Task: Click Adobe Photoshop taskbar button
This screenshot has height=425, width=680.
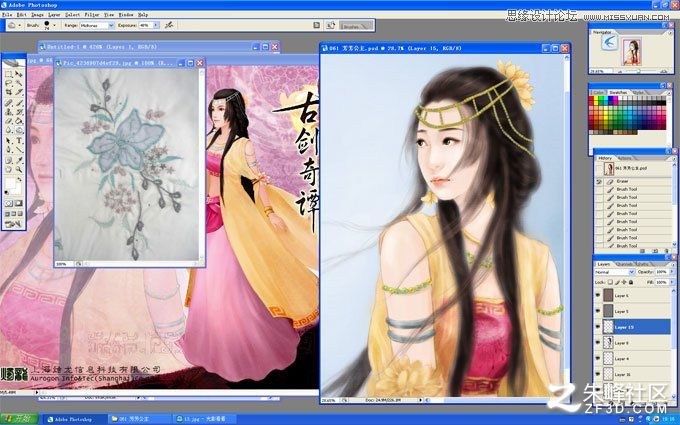Action: (74, 419)
